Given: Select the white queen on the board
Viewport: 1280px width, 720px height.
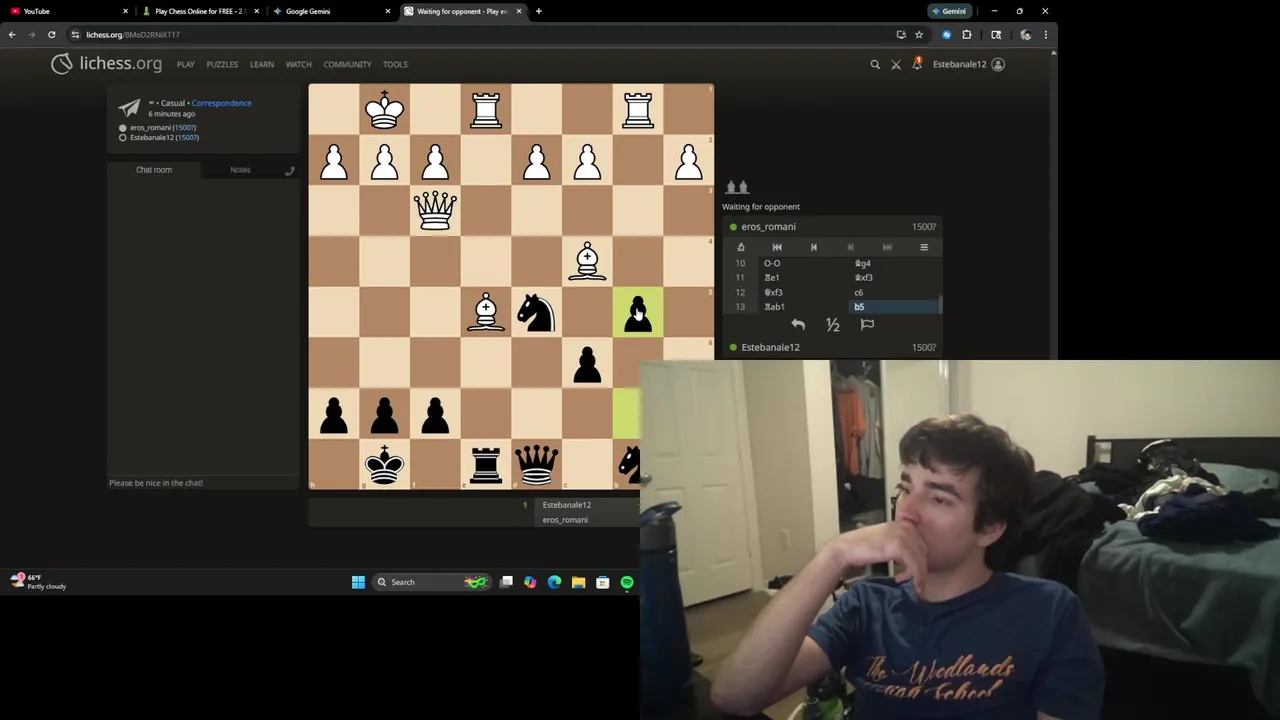Looking at the screenshot, I should 435,211.
